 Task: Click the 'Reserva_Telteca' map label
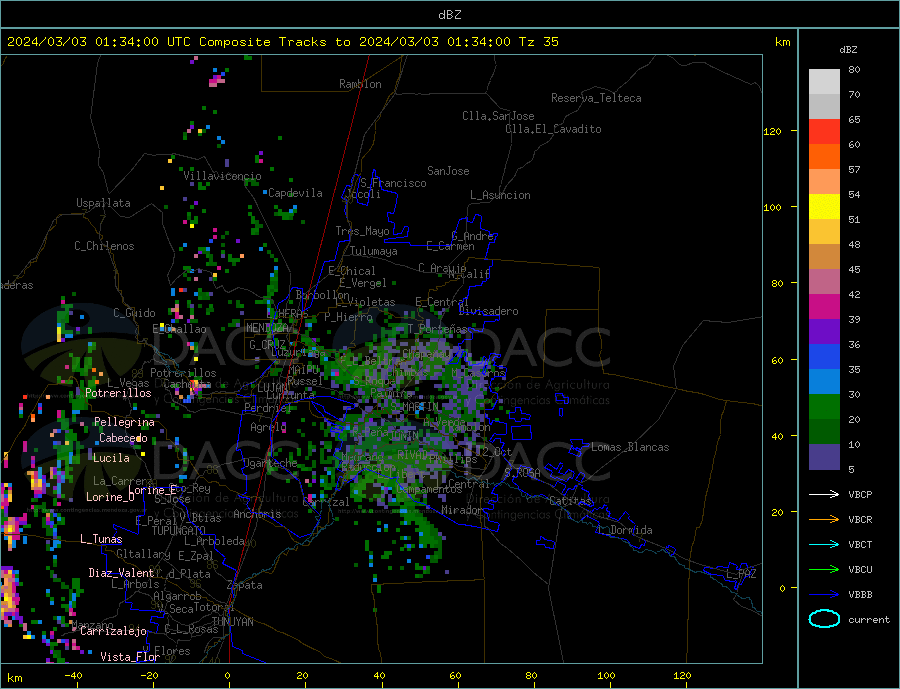click(x=596, y=98)
